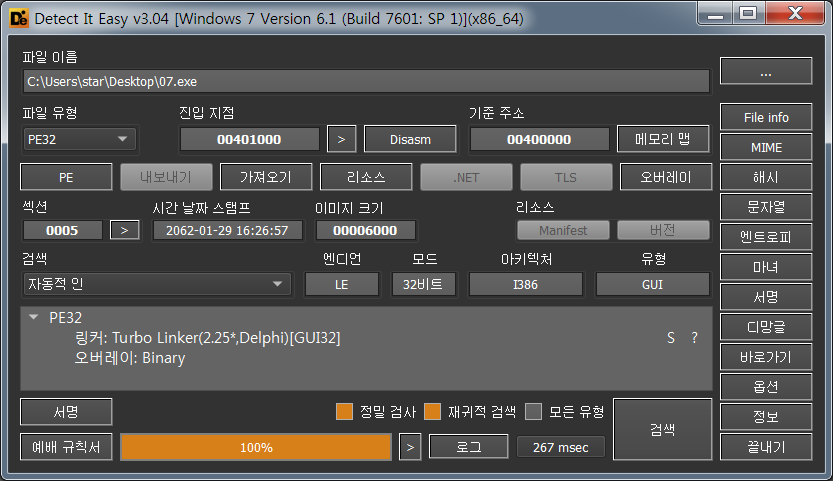Click the > button beside the 100% progress bar
The image size is (833, 481).
tap(410, 447)
